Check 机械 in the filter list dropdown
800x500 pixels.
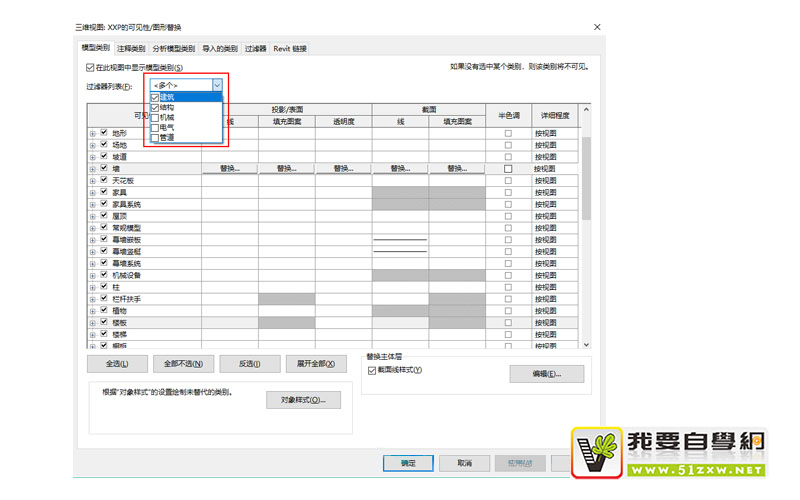pos(155,117)
